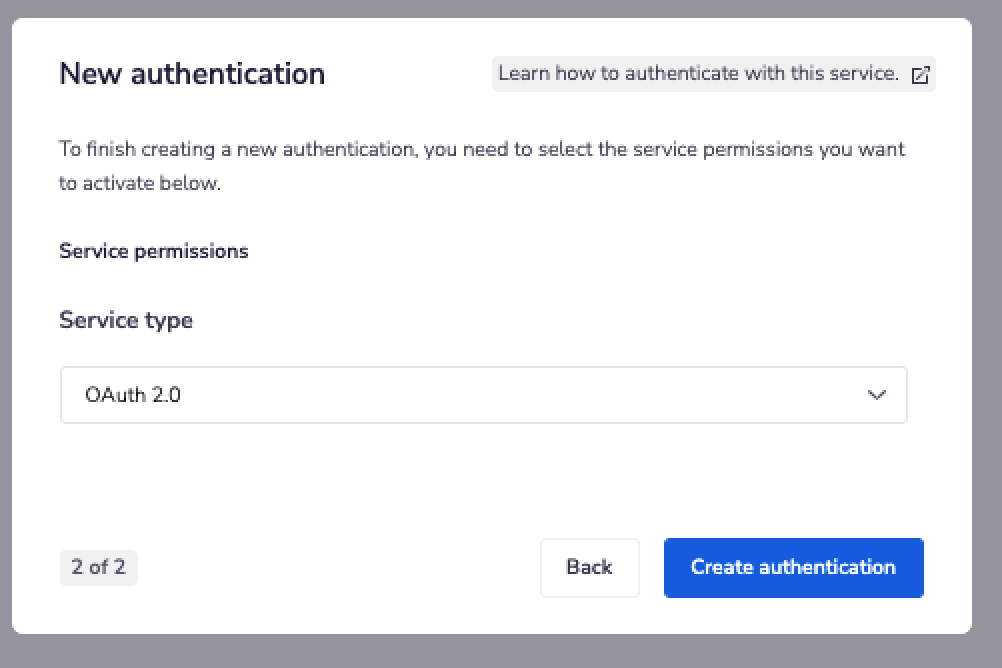Click the external link icon beside the help text
Viewport: 1002px width, 668px height.
(920, 74)
